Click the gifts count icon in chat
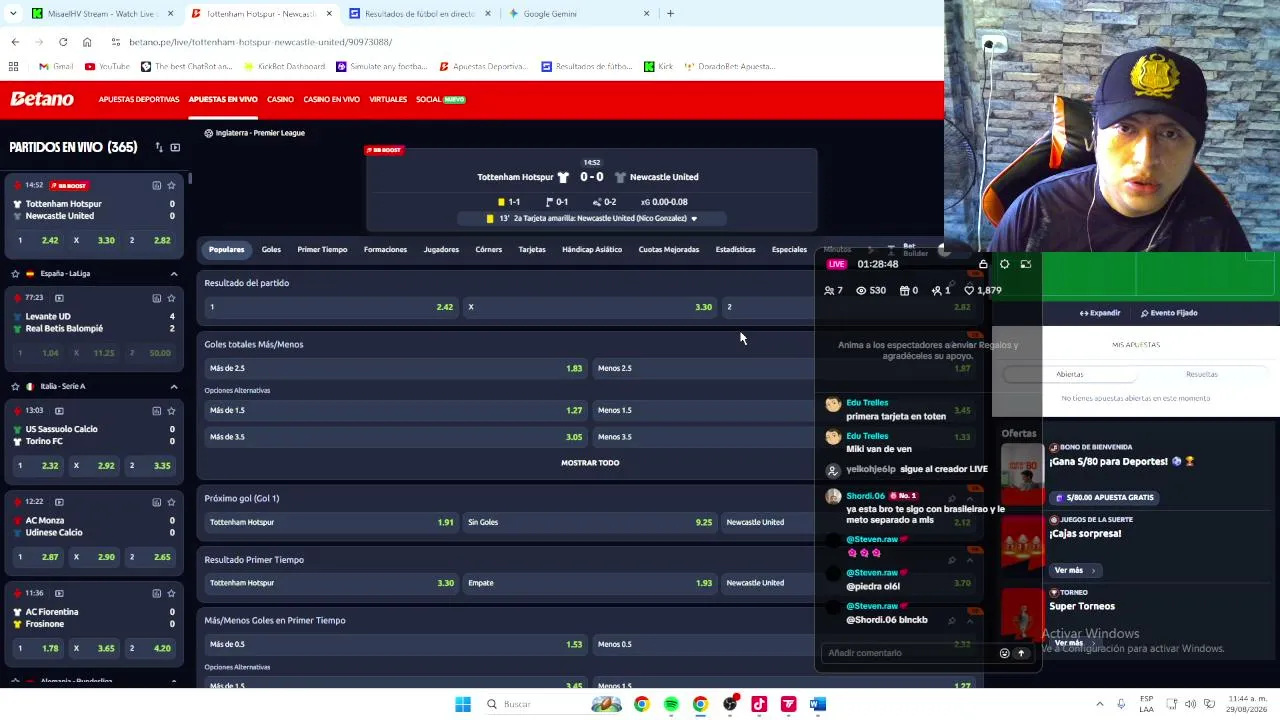 [904, 290]
